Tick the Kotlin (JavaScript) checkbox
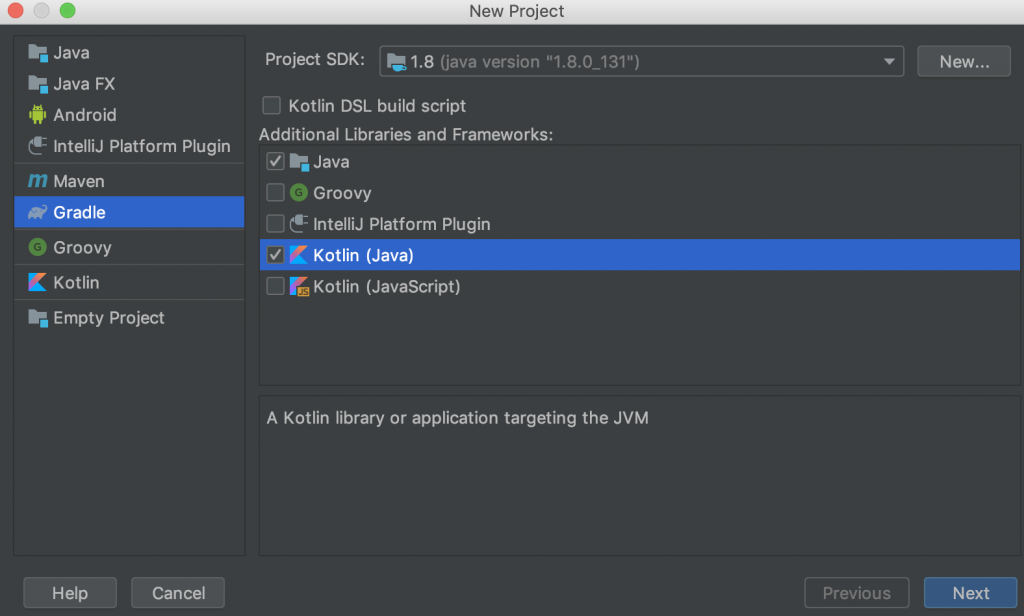Image resolution: width=1024 pixels, height=616 pixels. 276,287
